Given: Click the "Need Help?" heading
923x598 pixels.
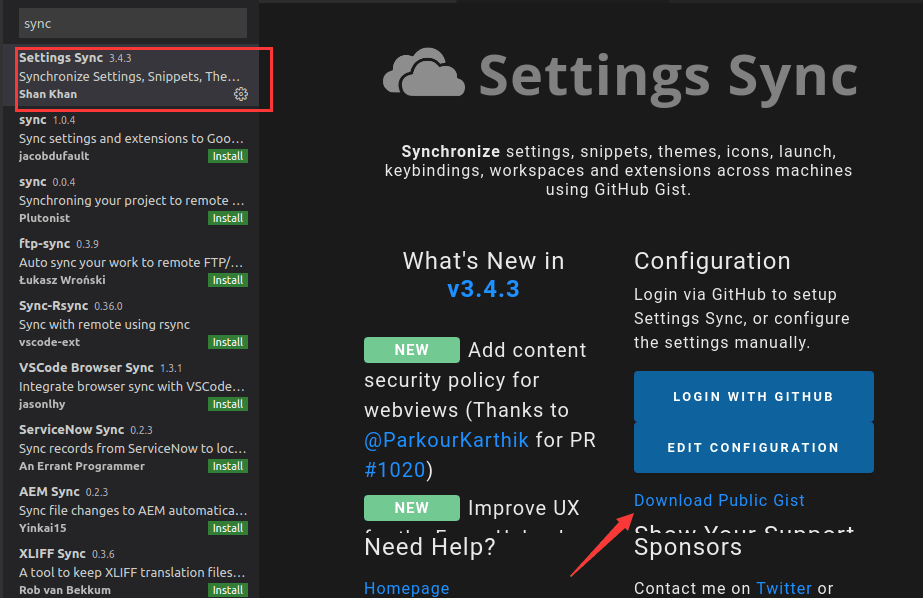Looking at the screenshot, I should [430, 547].
